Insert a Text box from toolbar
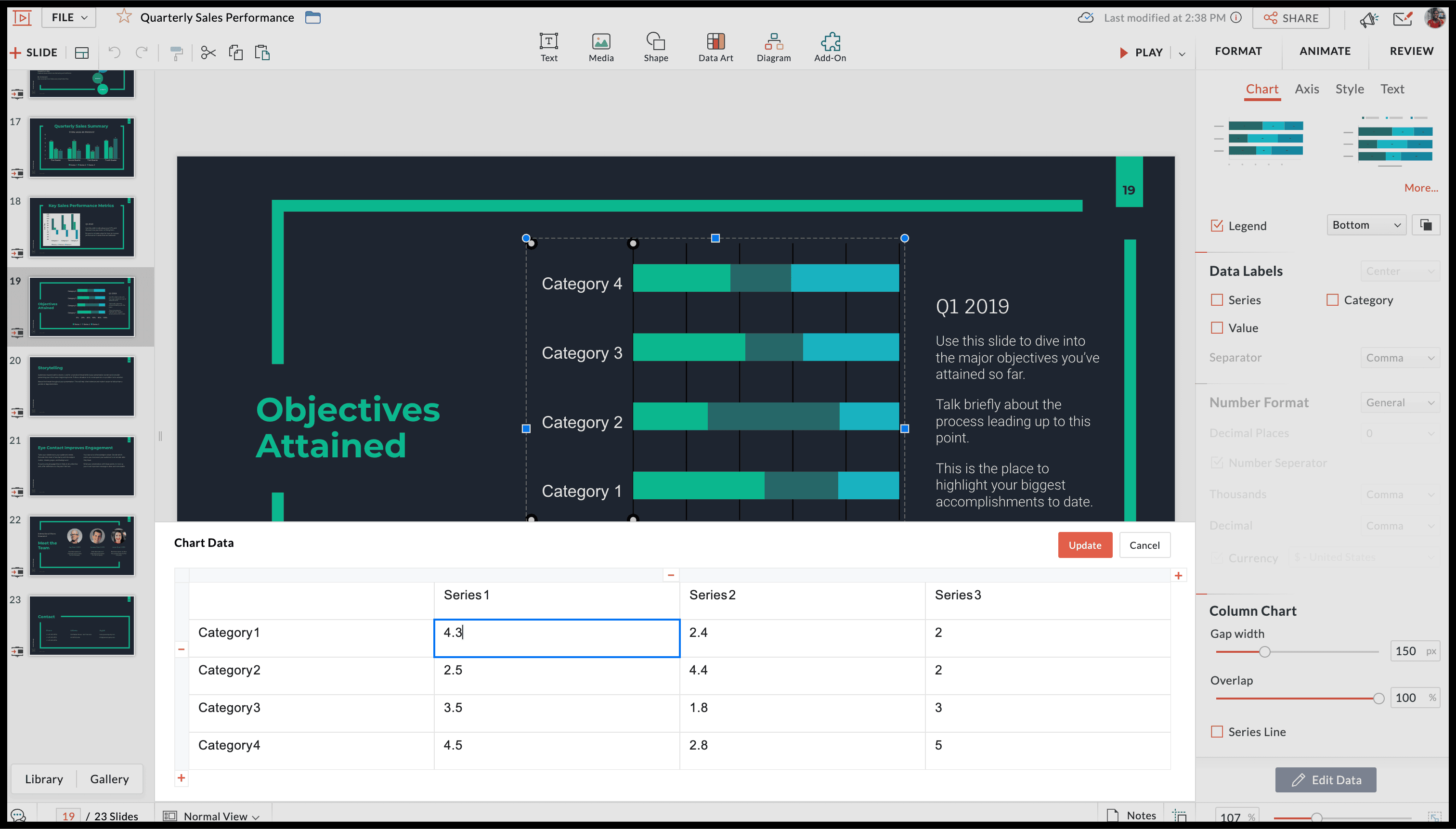Screen dimensions: 1456x829 [x=548, y=47]
